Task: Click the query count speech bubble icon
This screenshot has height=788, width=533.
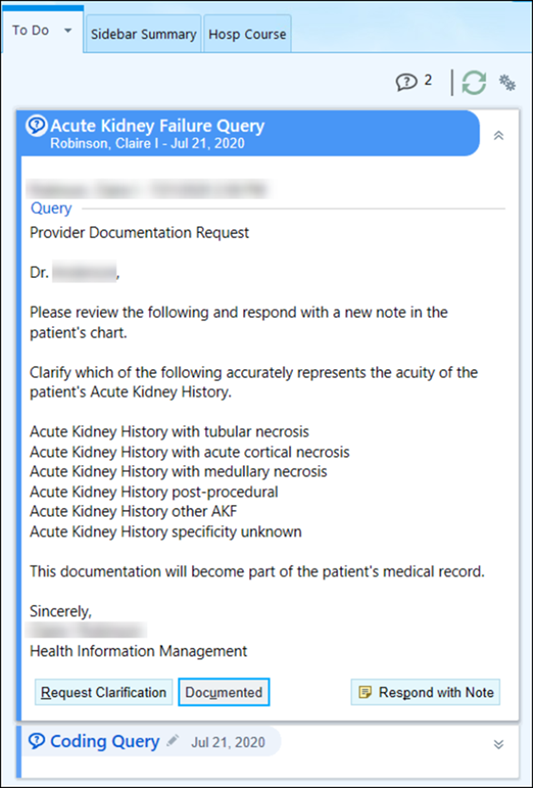Action: point(406,82)
